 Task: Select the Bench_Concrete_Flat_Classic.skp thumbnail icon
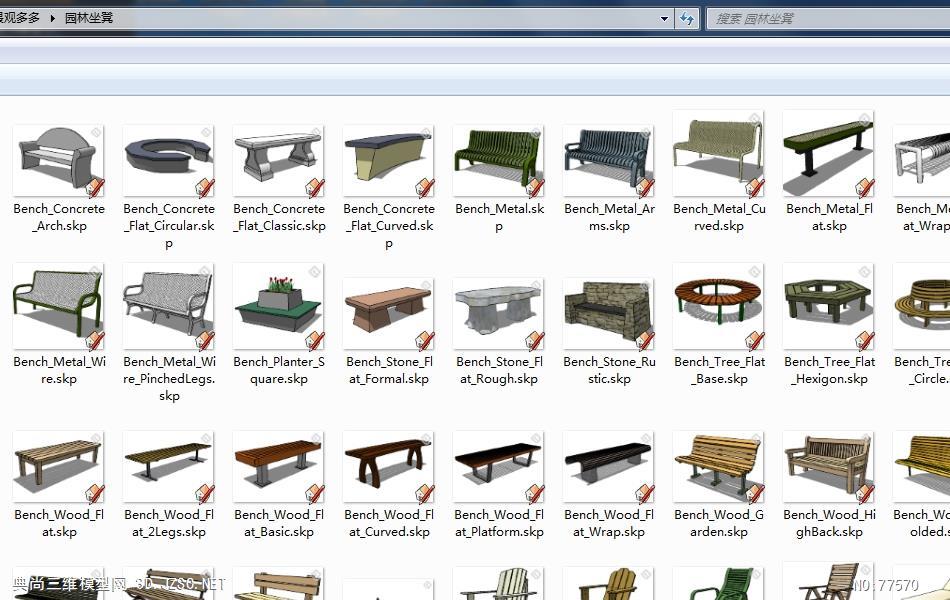[x=279, y=161]
